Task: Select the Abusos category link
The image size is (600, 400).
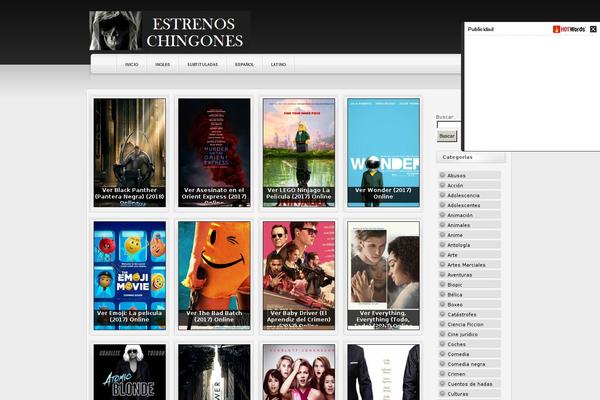Action: click(457, 176)
